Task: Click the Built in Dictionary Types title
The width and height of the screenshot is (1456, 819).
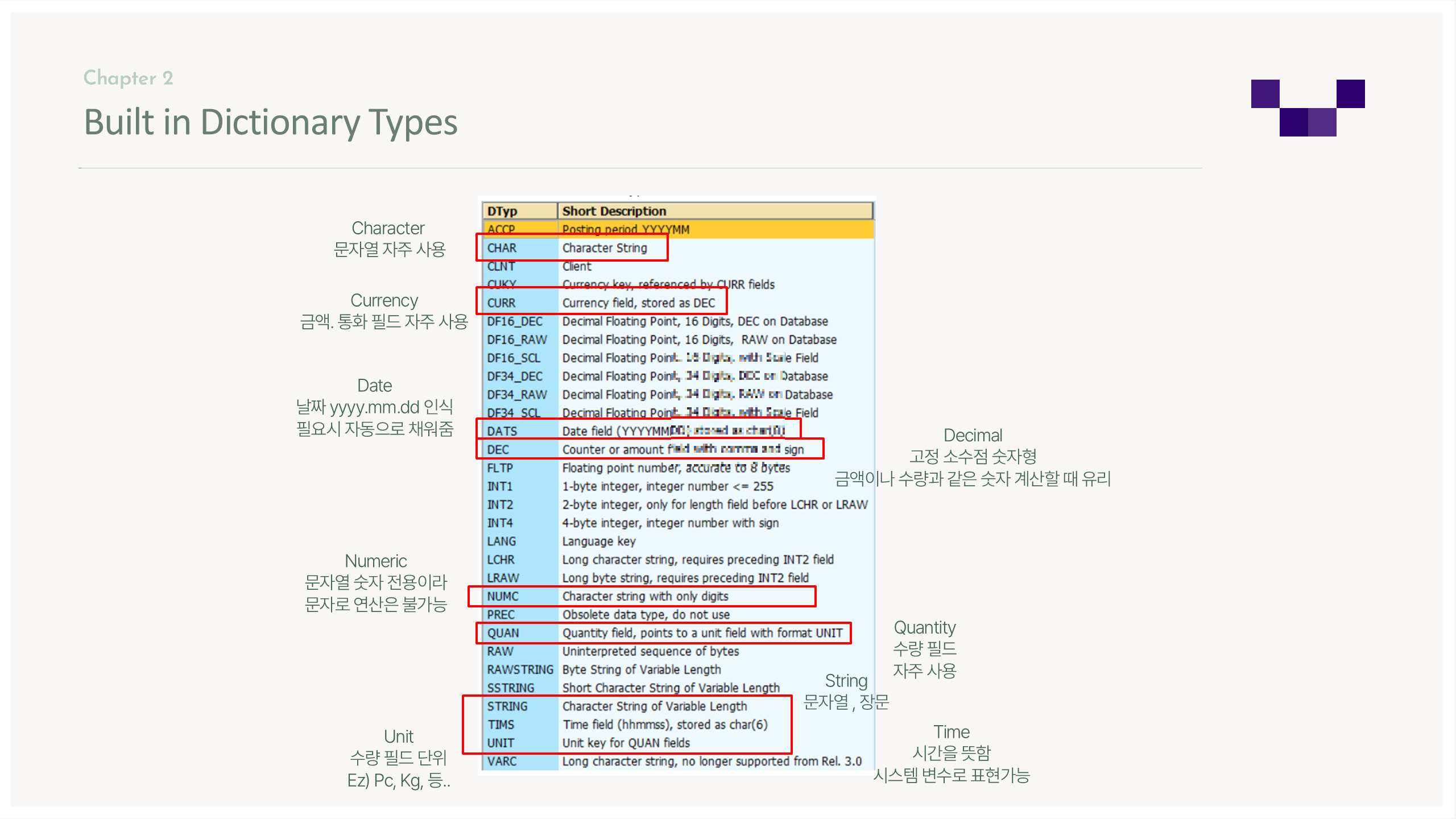Action: click(x=271, y=122)
